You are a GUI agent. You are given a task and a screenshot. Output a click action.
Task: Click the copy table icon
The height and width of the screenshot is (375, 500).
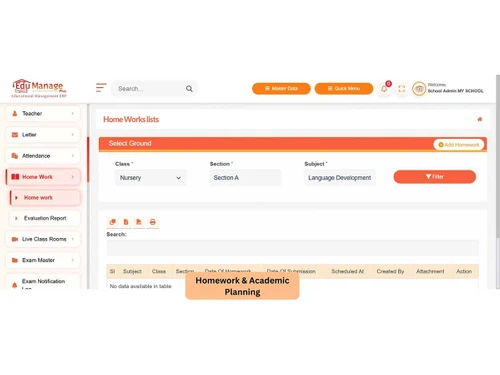tap(113, 222)
